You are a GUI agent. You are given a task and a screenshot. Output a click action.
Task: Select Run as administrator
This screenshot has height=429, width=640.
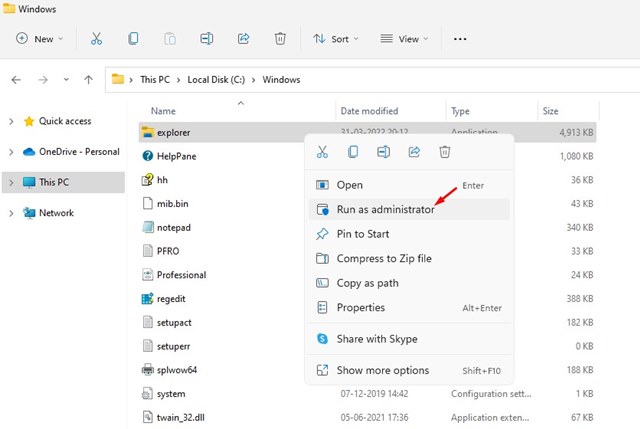pyautogui.click(x=409, y=209)
